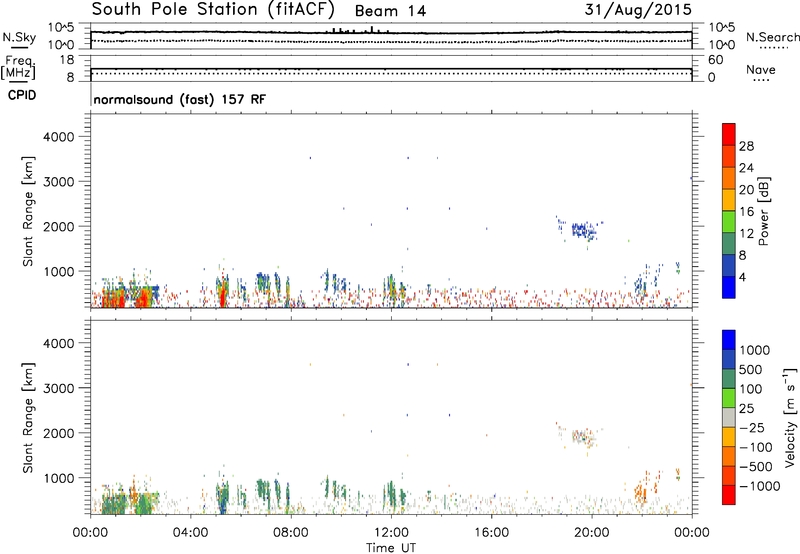This screenshot has width=800, height=554.
Task: Click the red high-power echoes near 01:00 UT
Action: [x=113, y=298]
